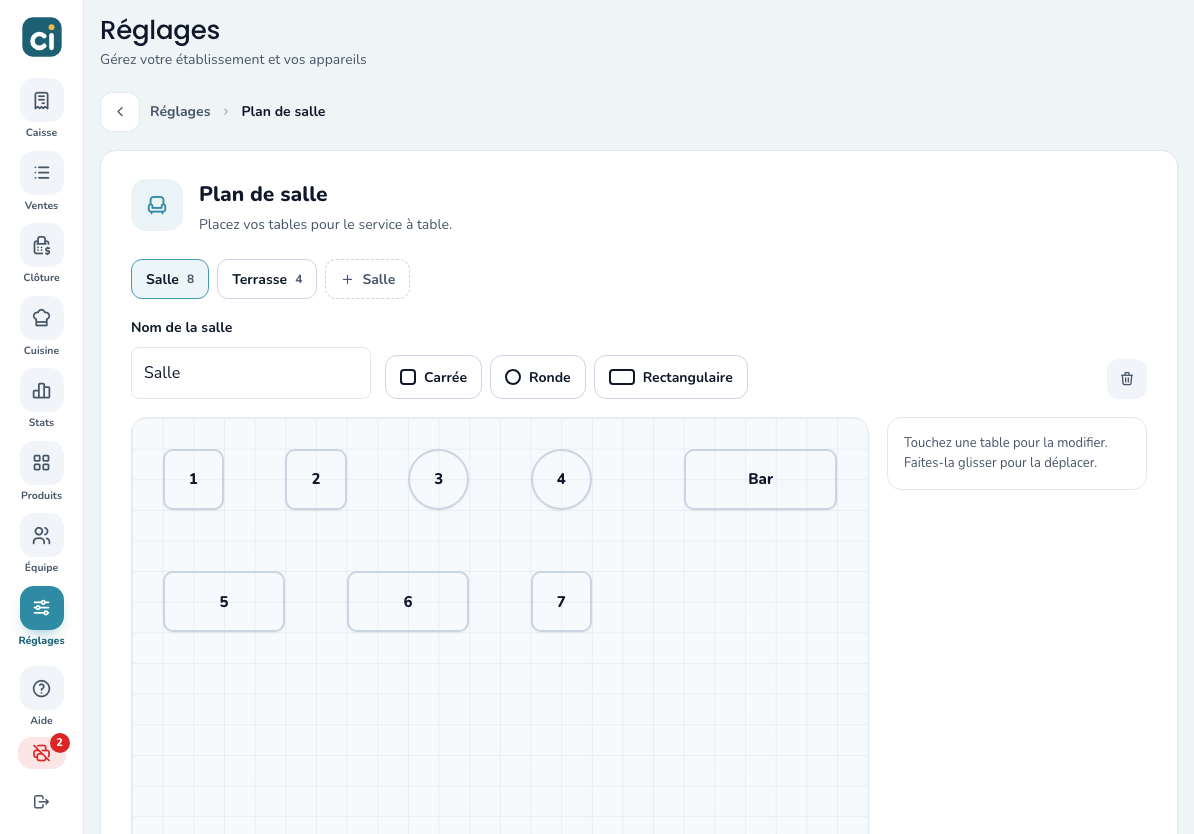The width and height of the screenshot is (1194, 834).
Task: Add a Rectangulaire table
Action: (x=671, y=377)
